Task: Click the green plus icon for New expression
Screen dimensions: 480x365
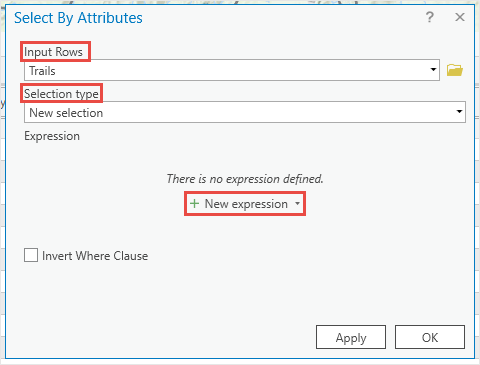Action: (194, 203)
